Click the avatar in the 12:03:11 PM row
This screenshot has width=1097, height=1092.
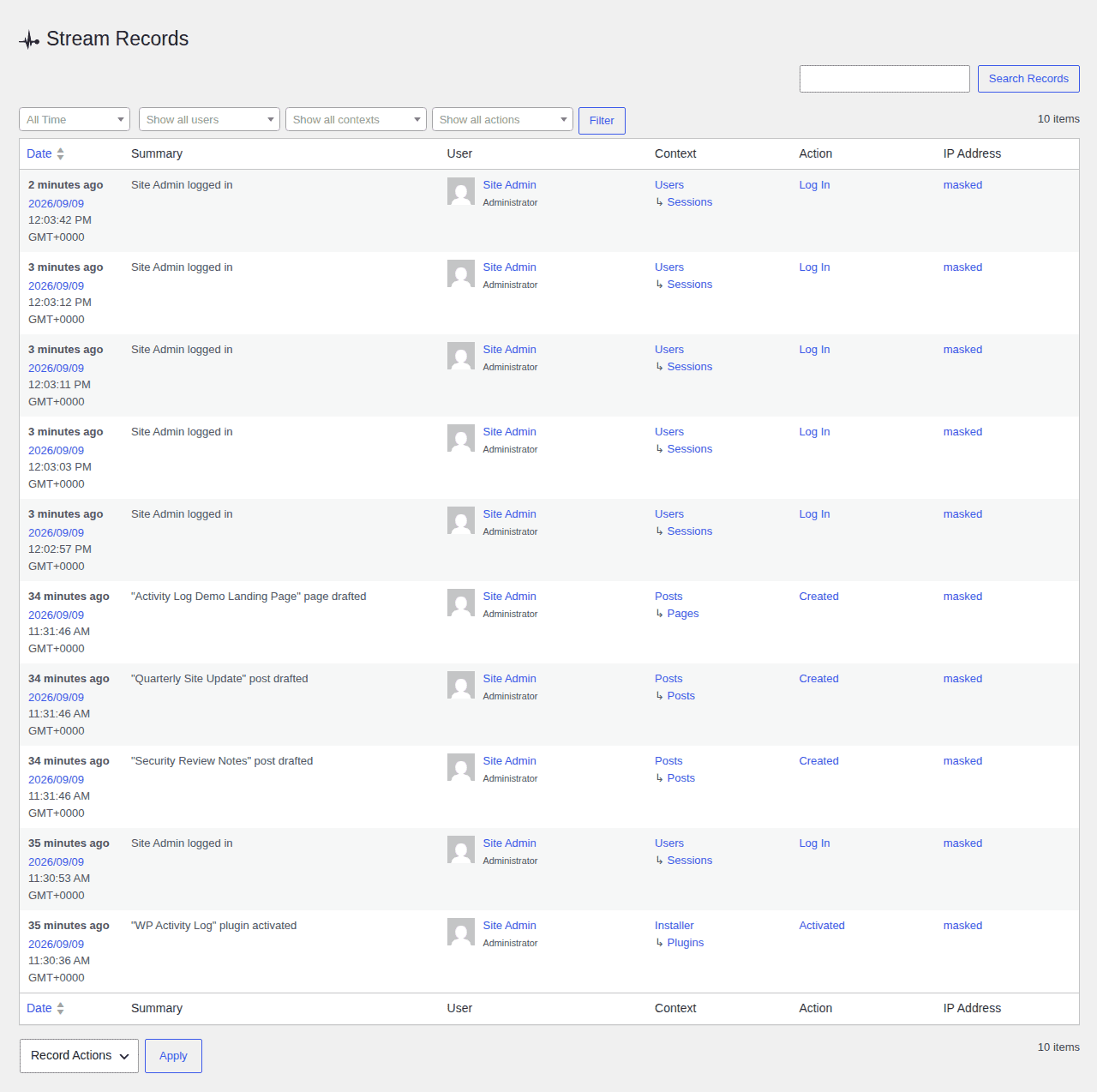[461, 356]
